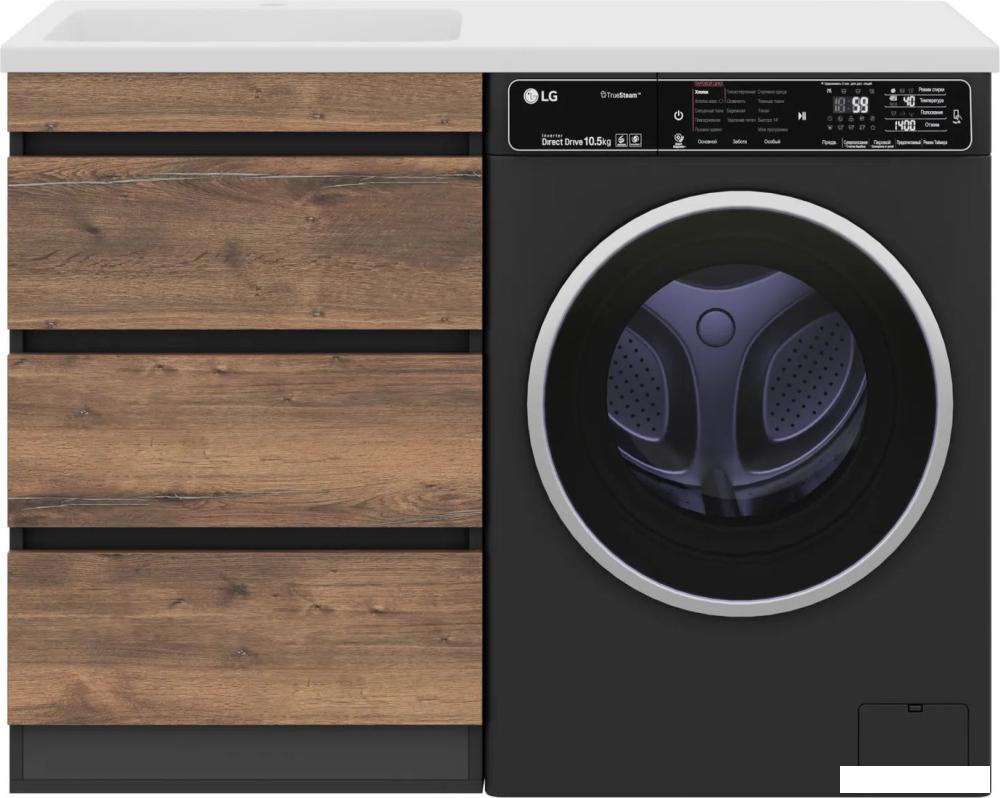Open the drain filter cover panel
This screenshot has height=798, width=1000.
pyautogui.click(x=913, y=735)
